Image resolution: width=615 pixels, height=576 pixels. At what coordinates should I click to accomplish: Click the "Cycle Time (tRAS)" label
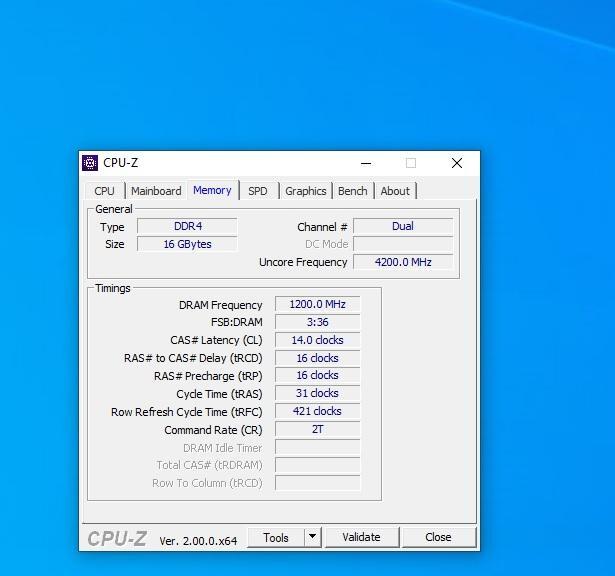coord(219,394)
